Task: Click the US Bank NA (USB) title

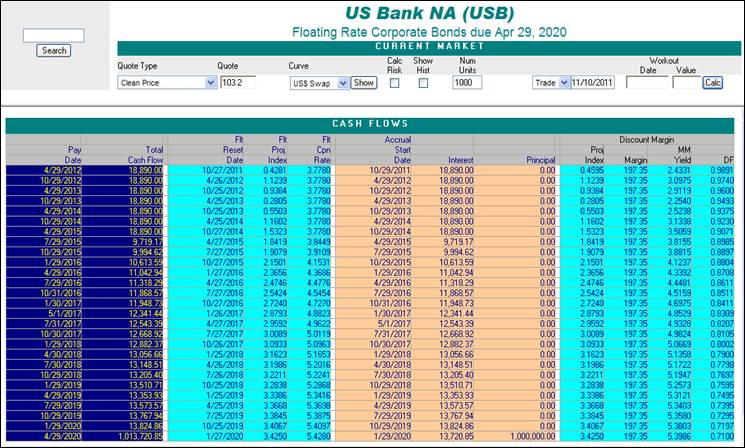Action: click(429, 13)
